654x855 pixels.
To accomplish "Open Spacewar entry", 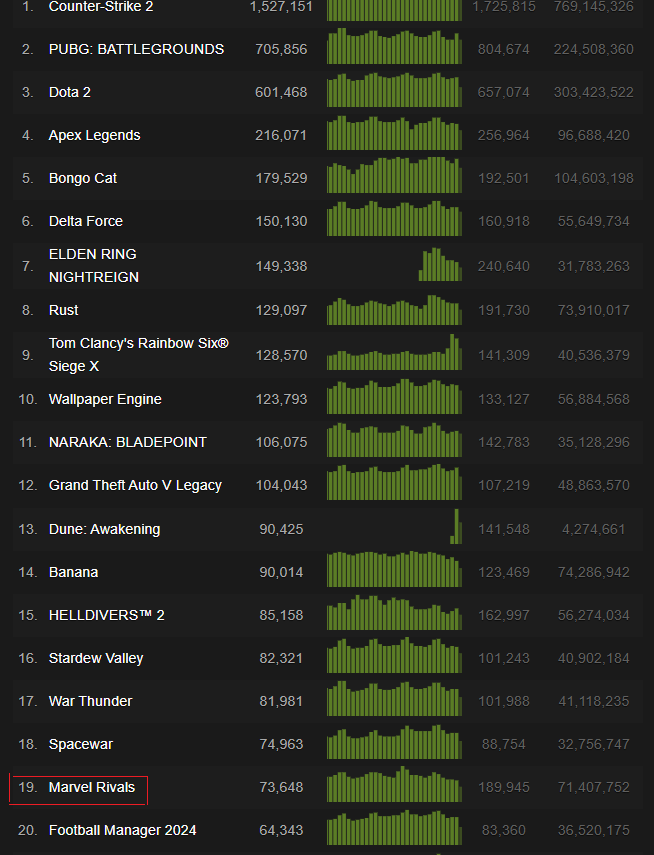I will [81, 744].
